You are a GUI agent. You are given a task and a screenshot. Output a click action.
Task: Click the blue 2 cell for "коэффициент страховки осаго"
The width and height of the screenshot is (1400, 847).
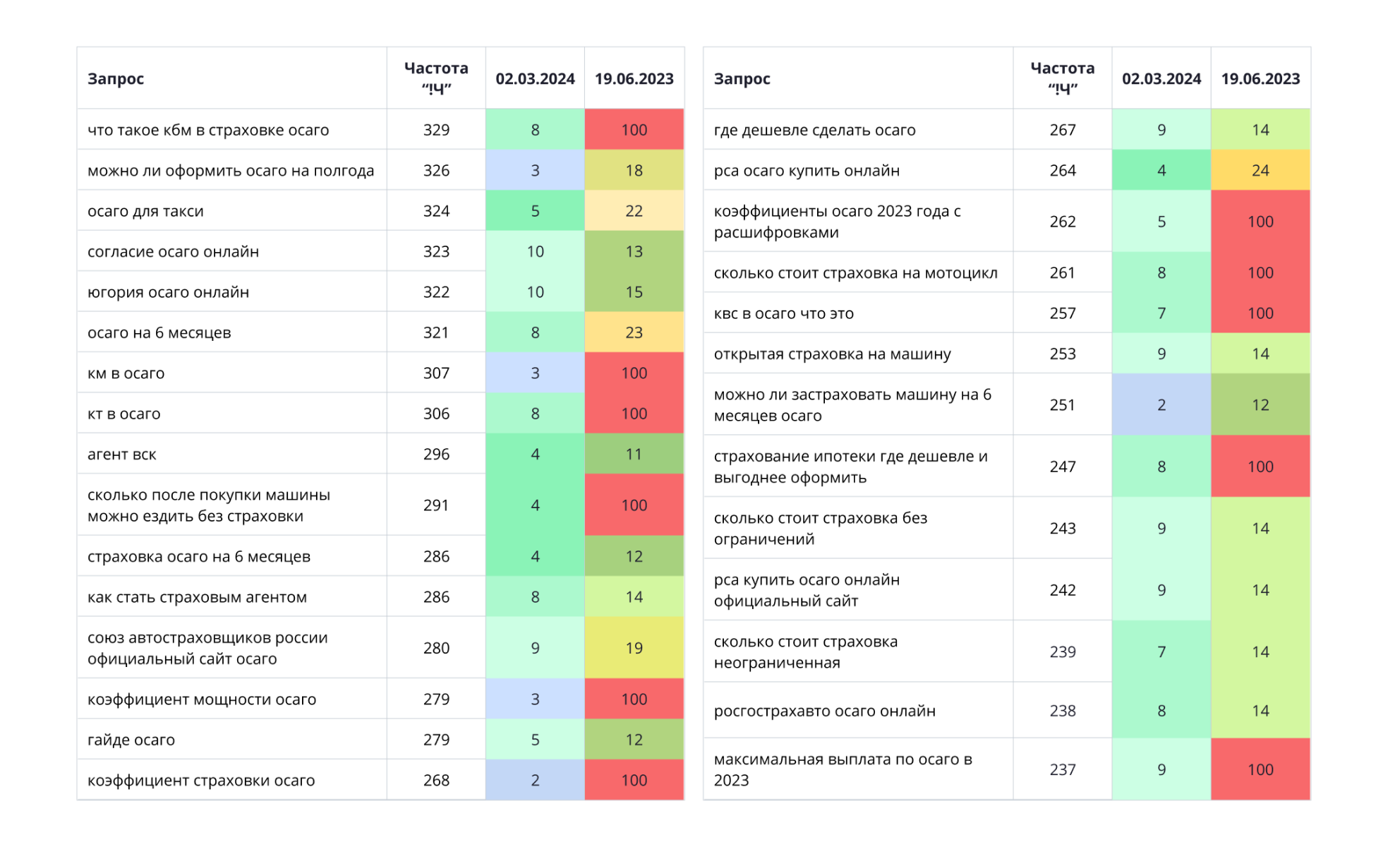(x=535, y=781)
